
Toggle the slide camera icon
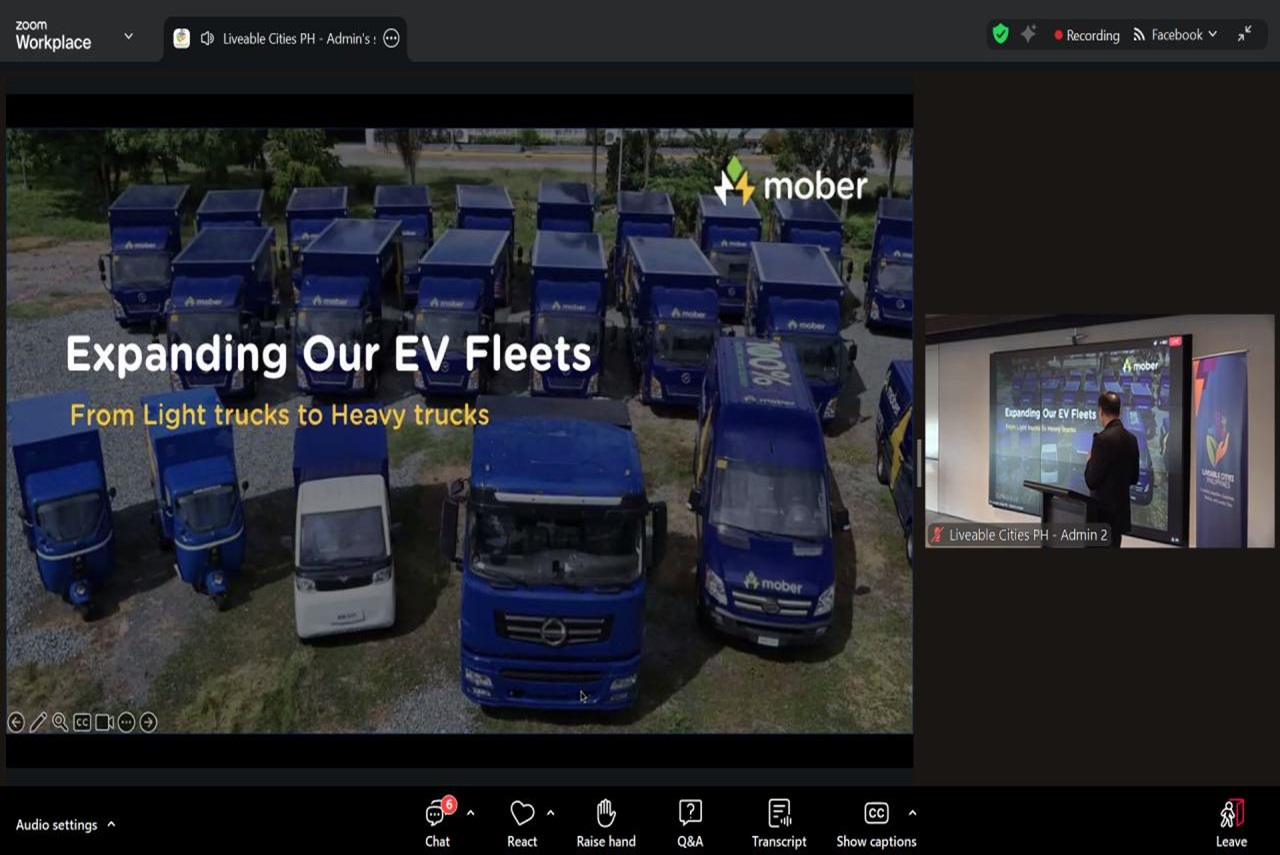(x=104, y=722)
